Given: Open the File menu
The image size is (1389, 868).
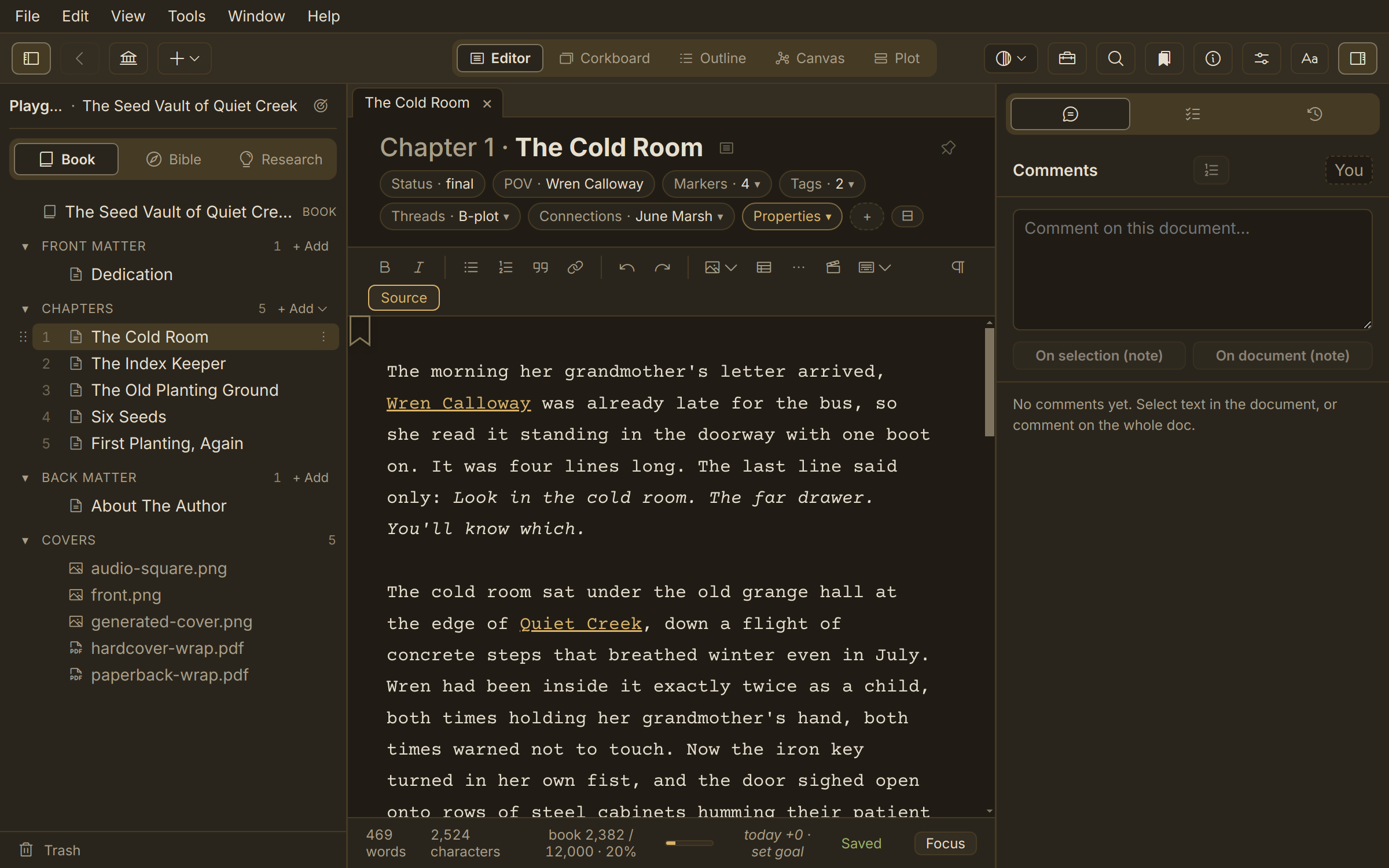Looking at the screenshot, I should pyautogui.click(x=27, y=16).
